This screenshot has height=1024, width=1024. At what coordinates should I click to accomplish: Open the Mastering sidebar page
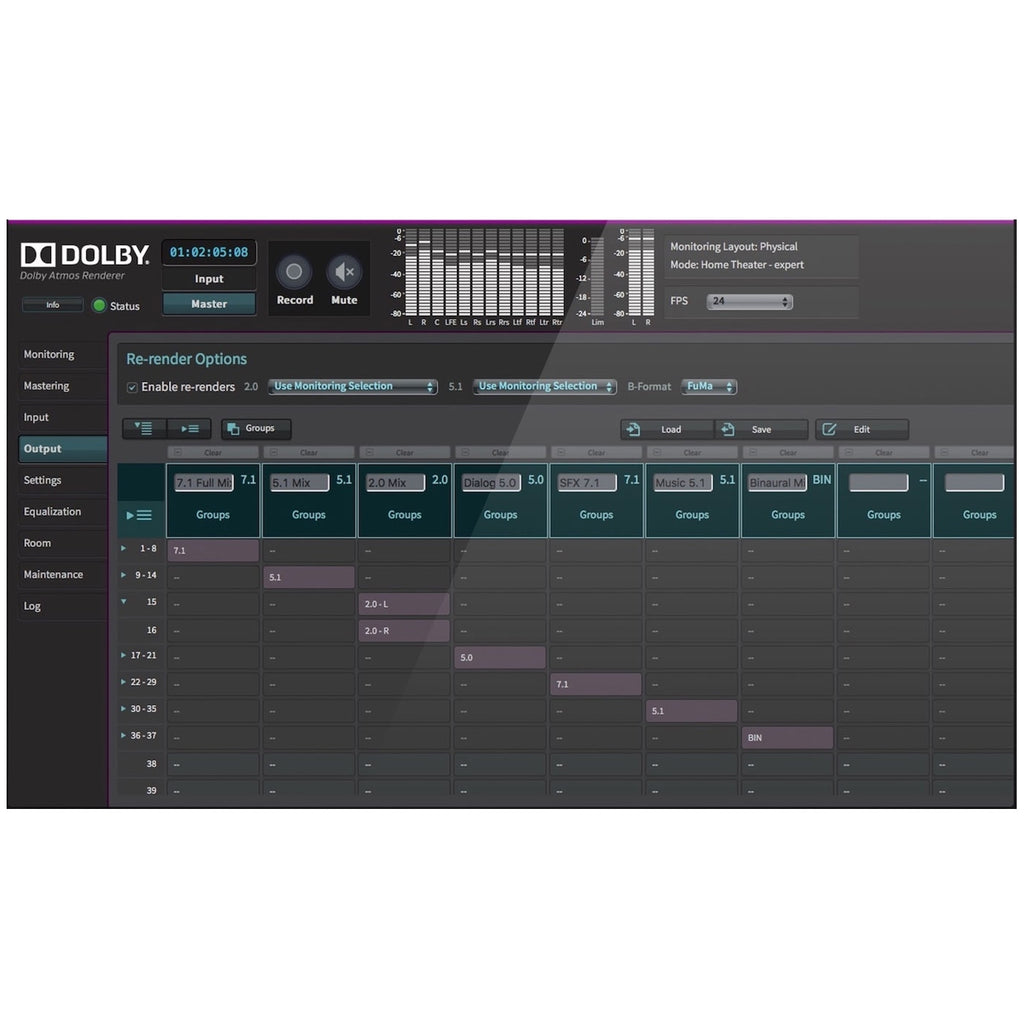click(x=63, y=386)
